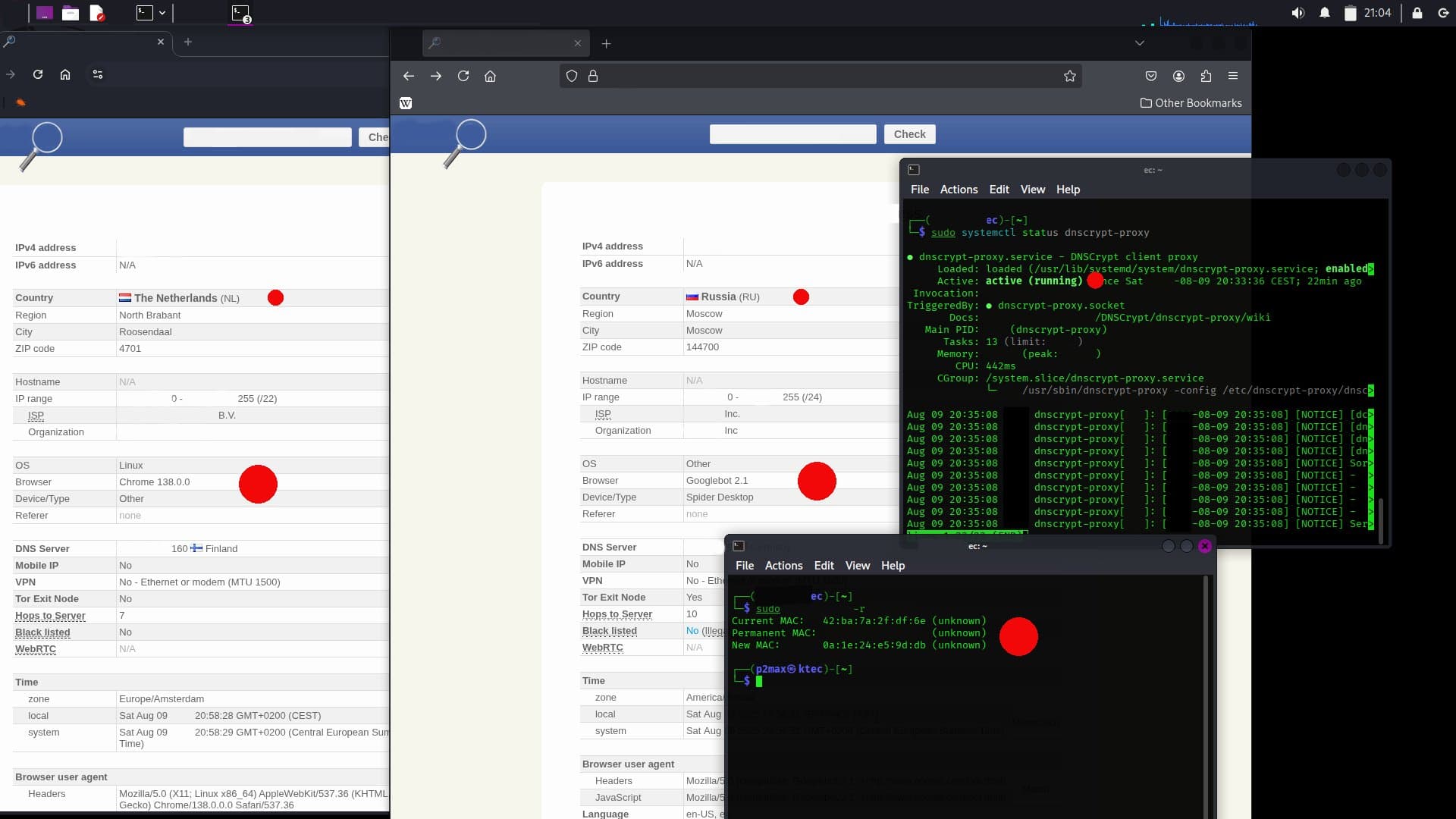Go back in the Firefox browser toolbar
This screenshot has height=819, width=1456.
click(409, 76)
